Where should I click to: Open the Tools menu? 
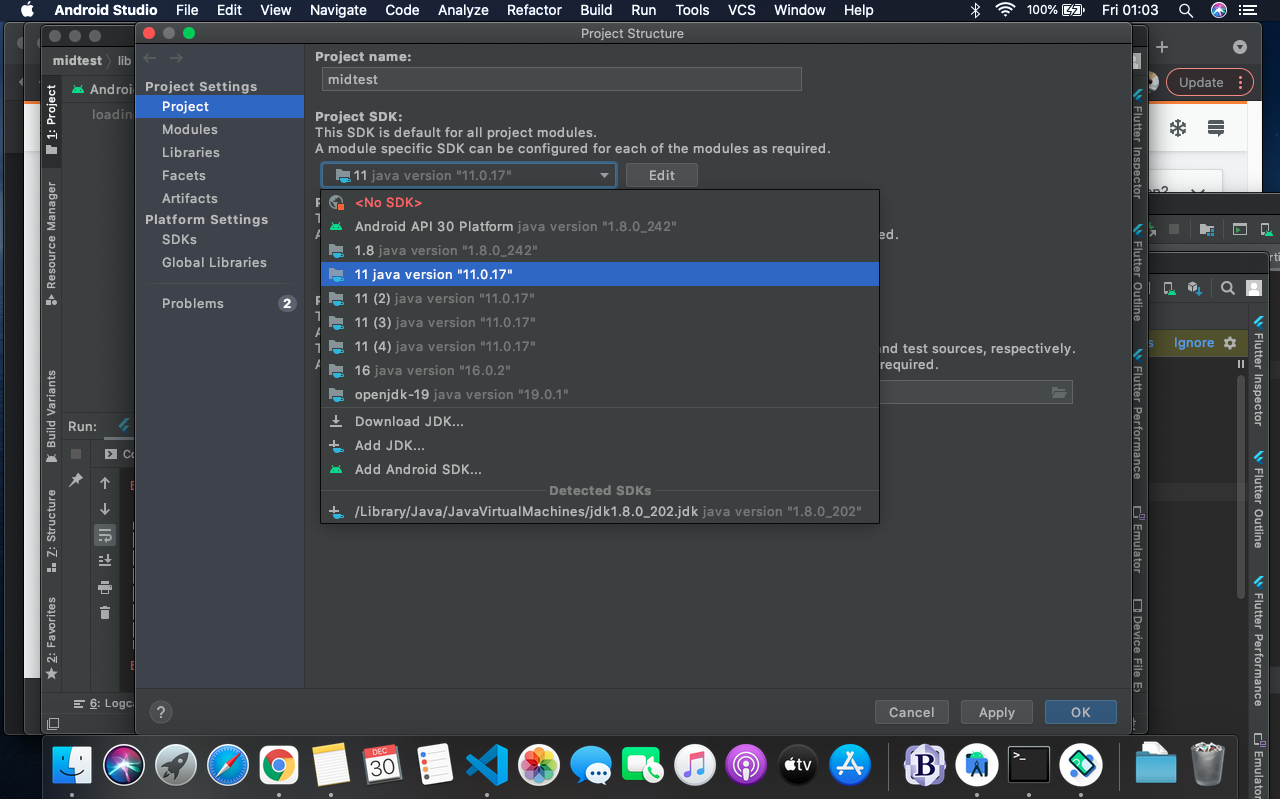pos(692,10)
